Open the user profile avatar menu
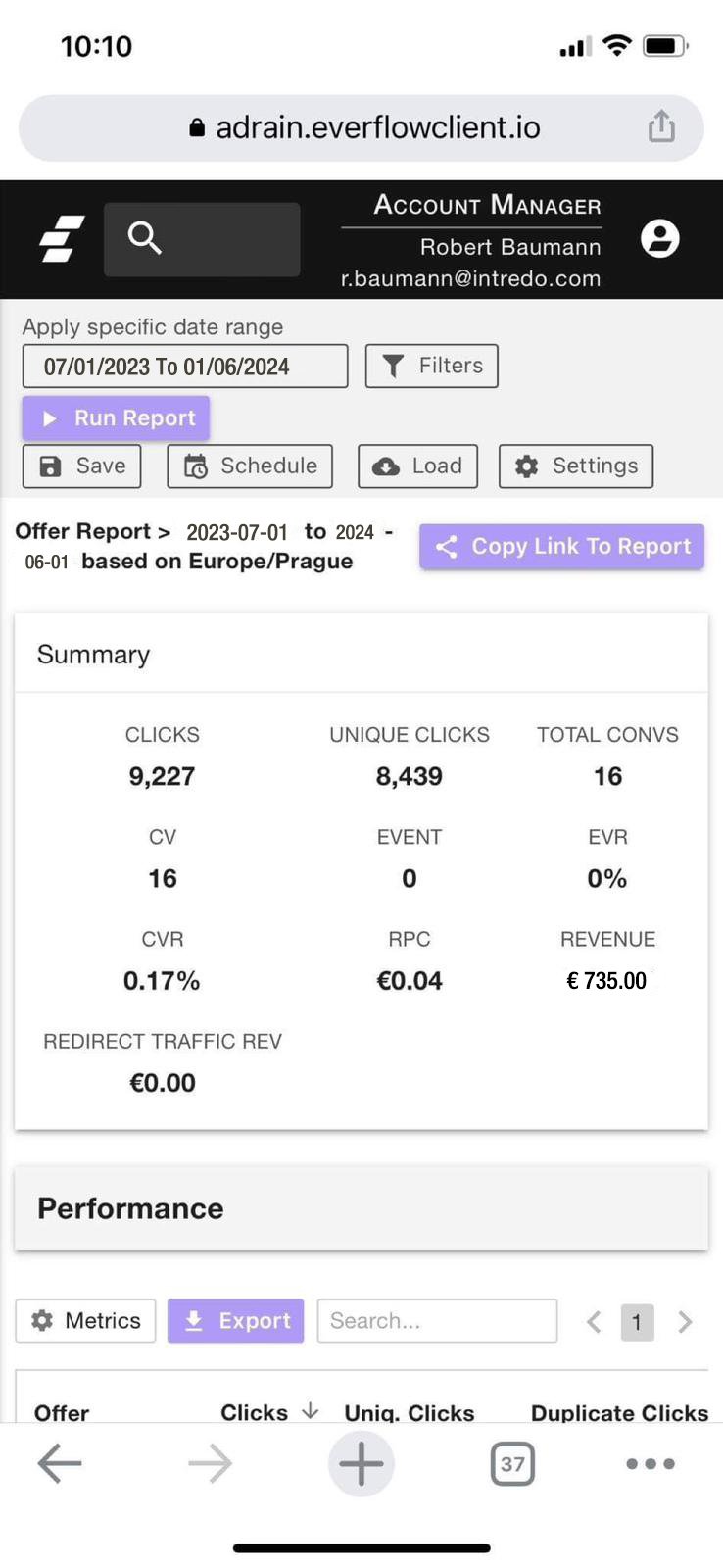 (x=660, y=238)
